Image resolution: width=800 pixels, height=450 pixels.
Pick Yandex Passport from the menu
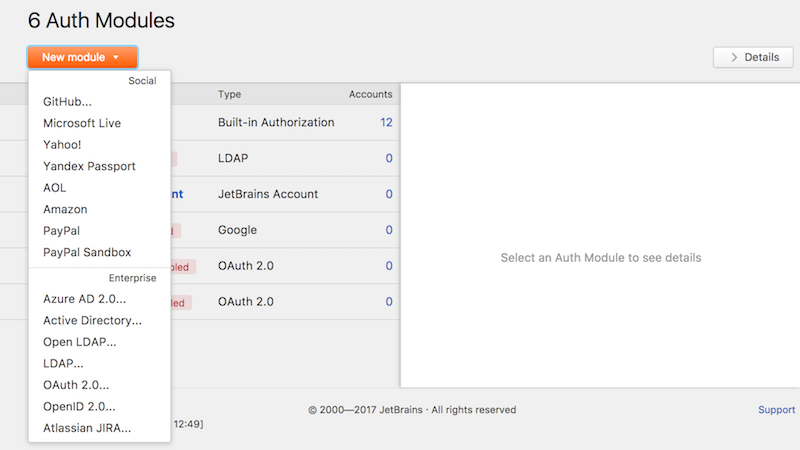click(x=89, y=166)
